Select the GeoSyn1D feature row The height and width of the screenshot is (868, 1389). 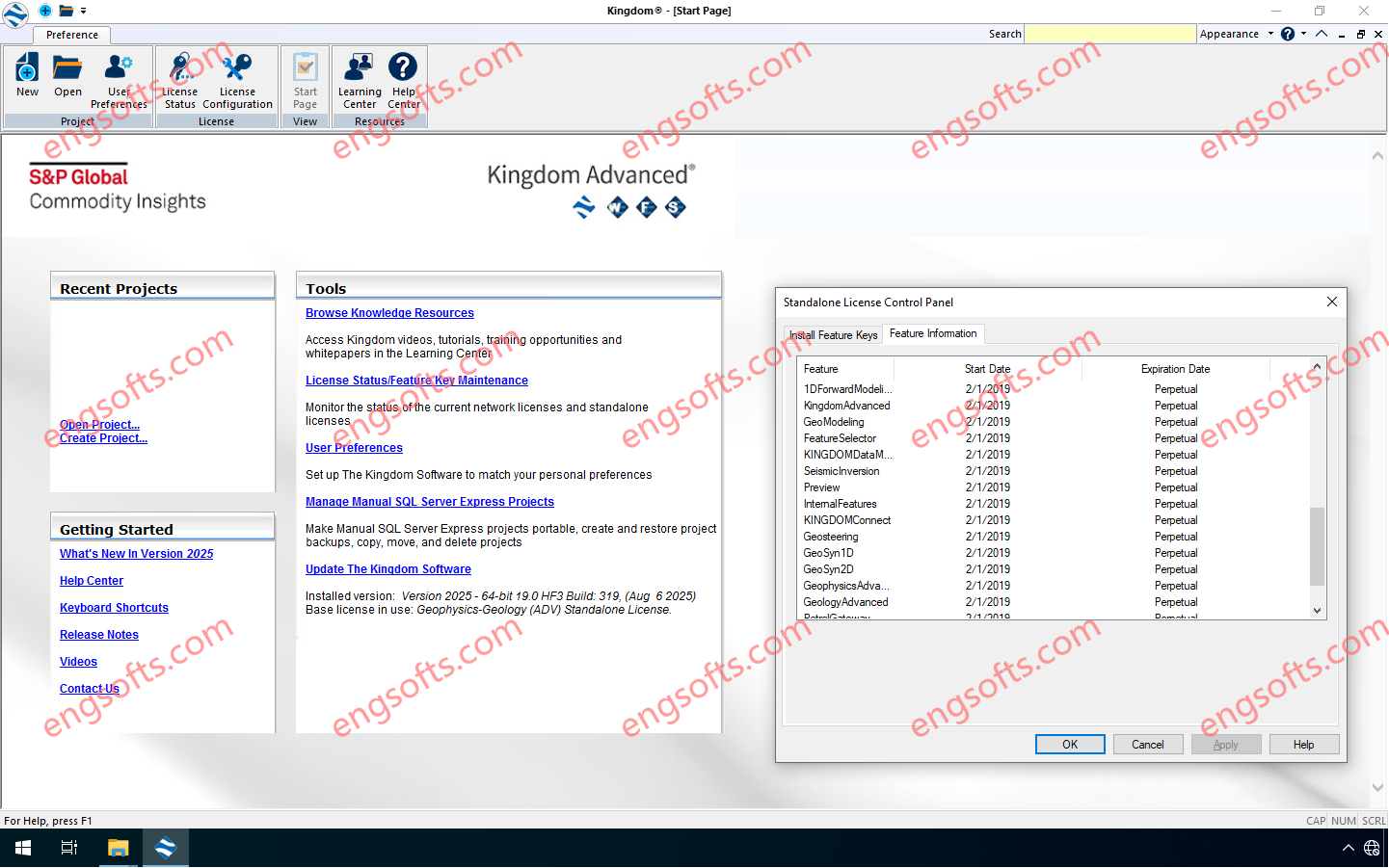(x=1054, y=553)
